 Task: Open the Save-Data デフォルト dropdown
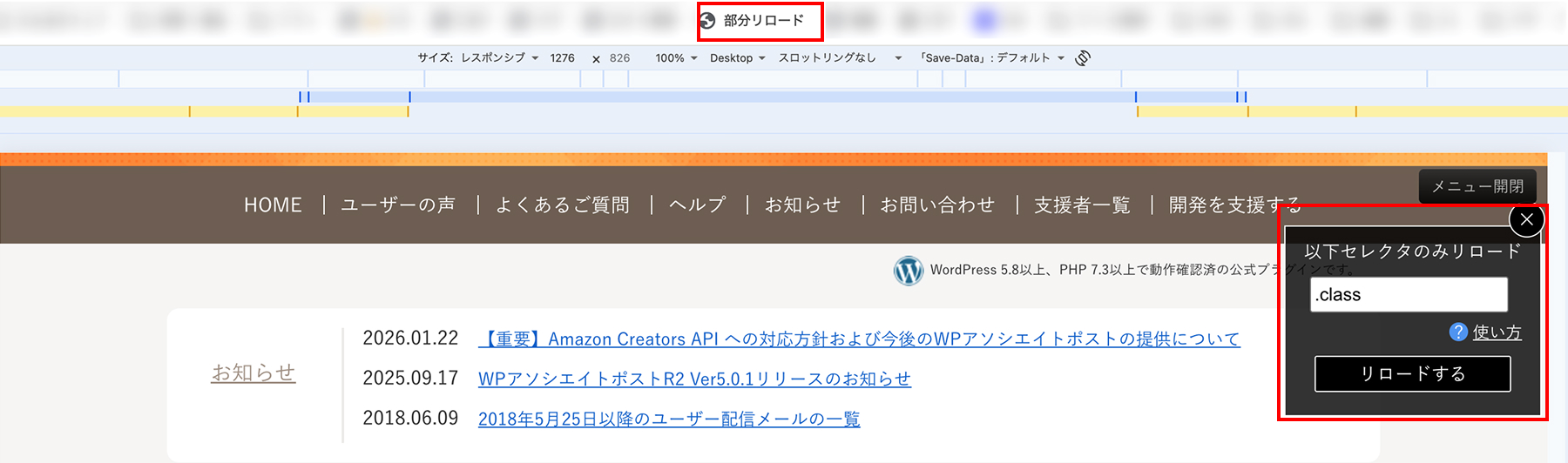tap(992, 58)
